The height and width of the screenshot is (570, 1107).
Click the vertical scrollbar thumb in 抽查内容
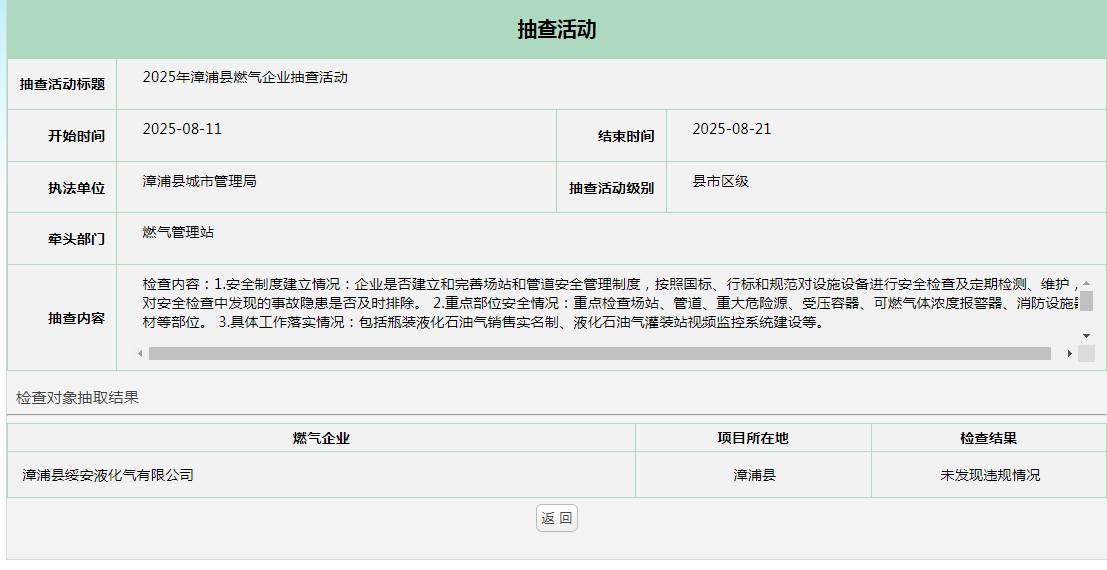[1086, 302]
